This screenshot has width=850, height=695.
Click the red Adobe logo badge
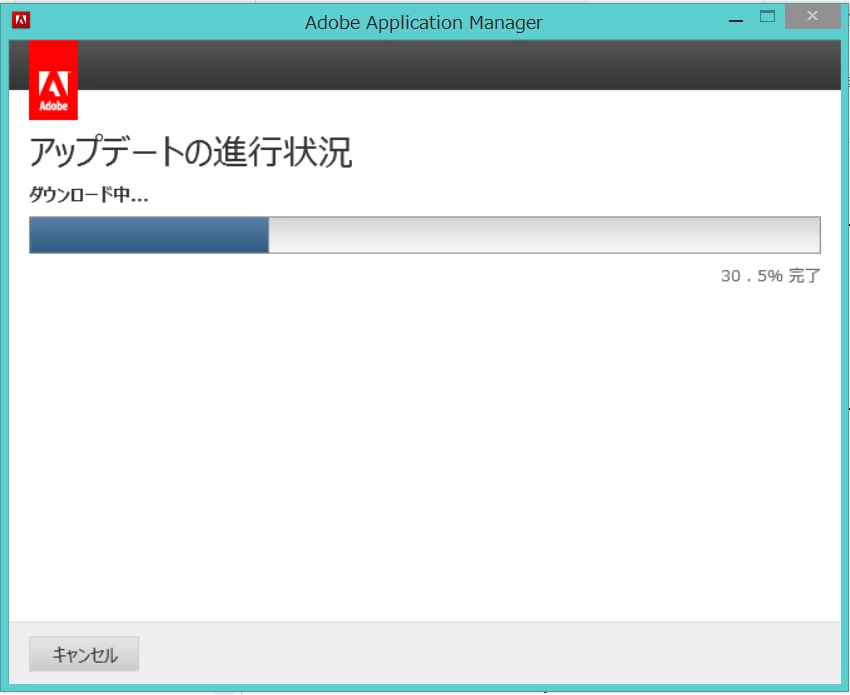click(x=53, y=80)
